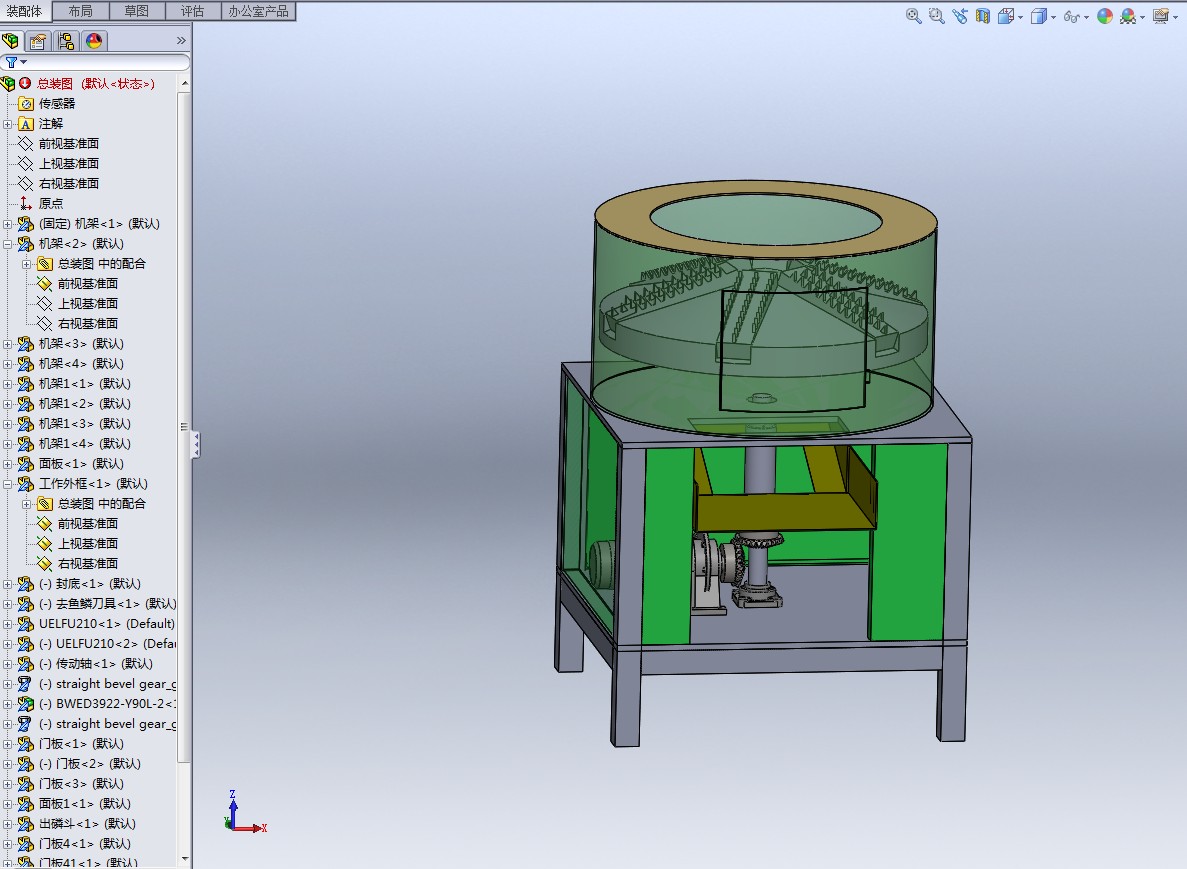Collapse the 工作外框<1> tree node
Screen dimensions: 1187x869
pyautogui.click(x=8, y=484)
